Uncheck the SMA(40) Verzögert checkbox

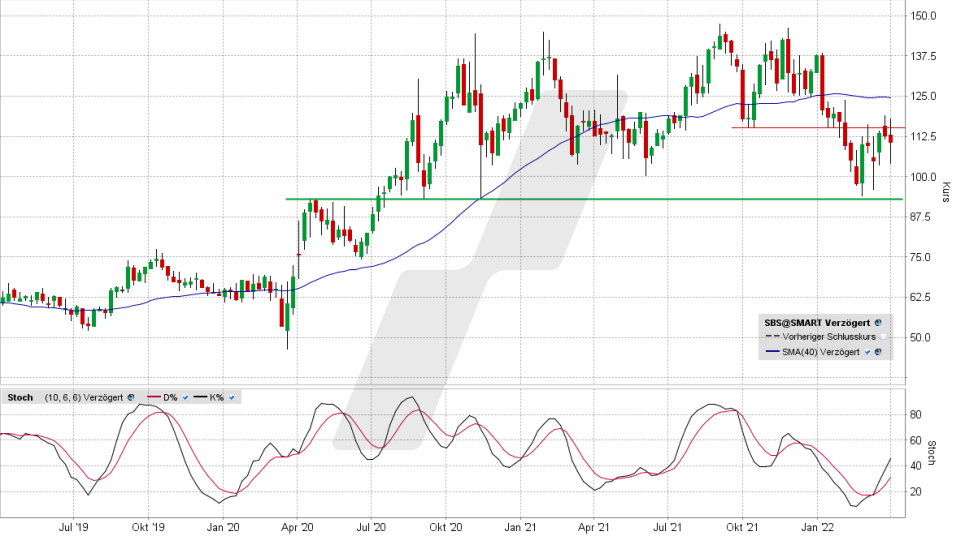pyautogui.click(x=868, y=351)
